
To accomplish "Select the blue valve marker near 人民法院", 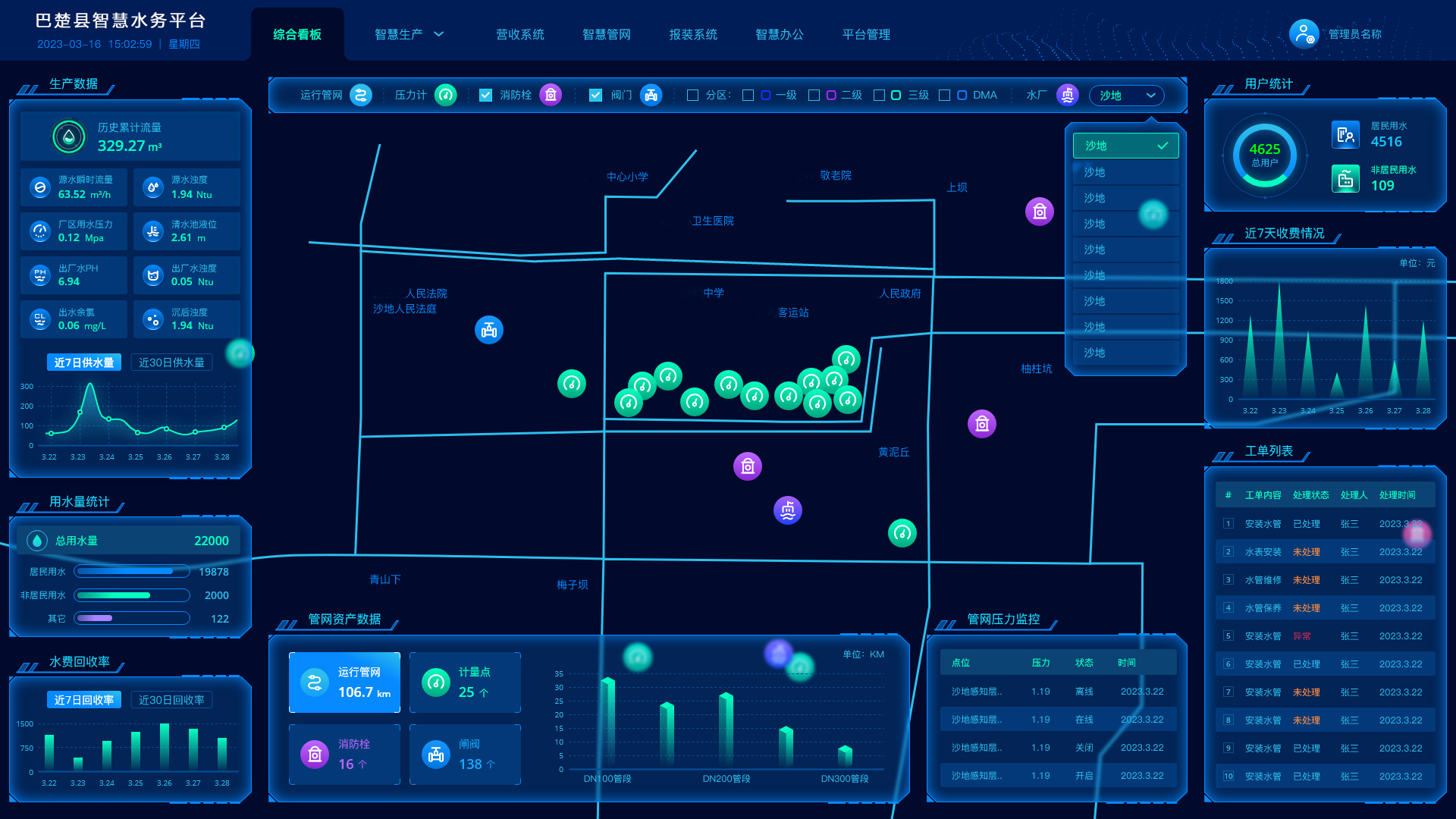I will coord(489,330).
